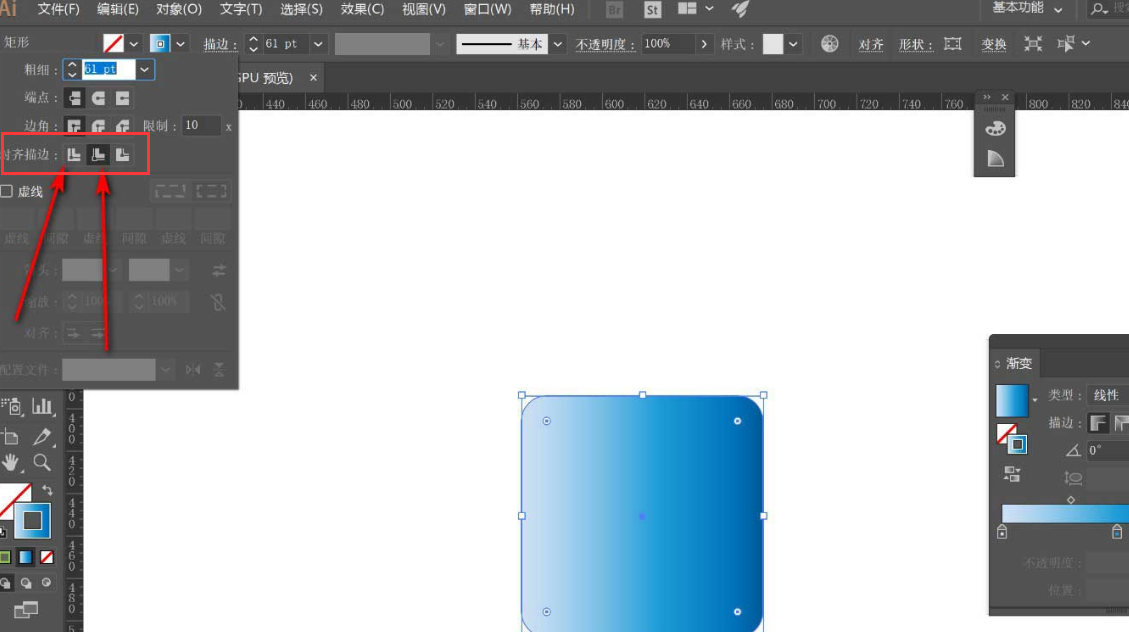Pick the Hand tool
The height and width of the screenshot is (632, 1129).
click(x=11, y=462)
